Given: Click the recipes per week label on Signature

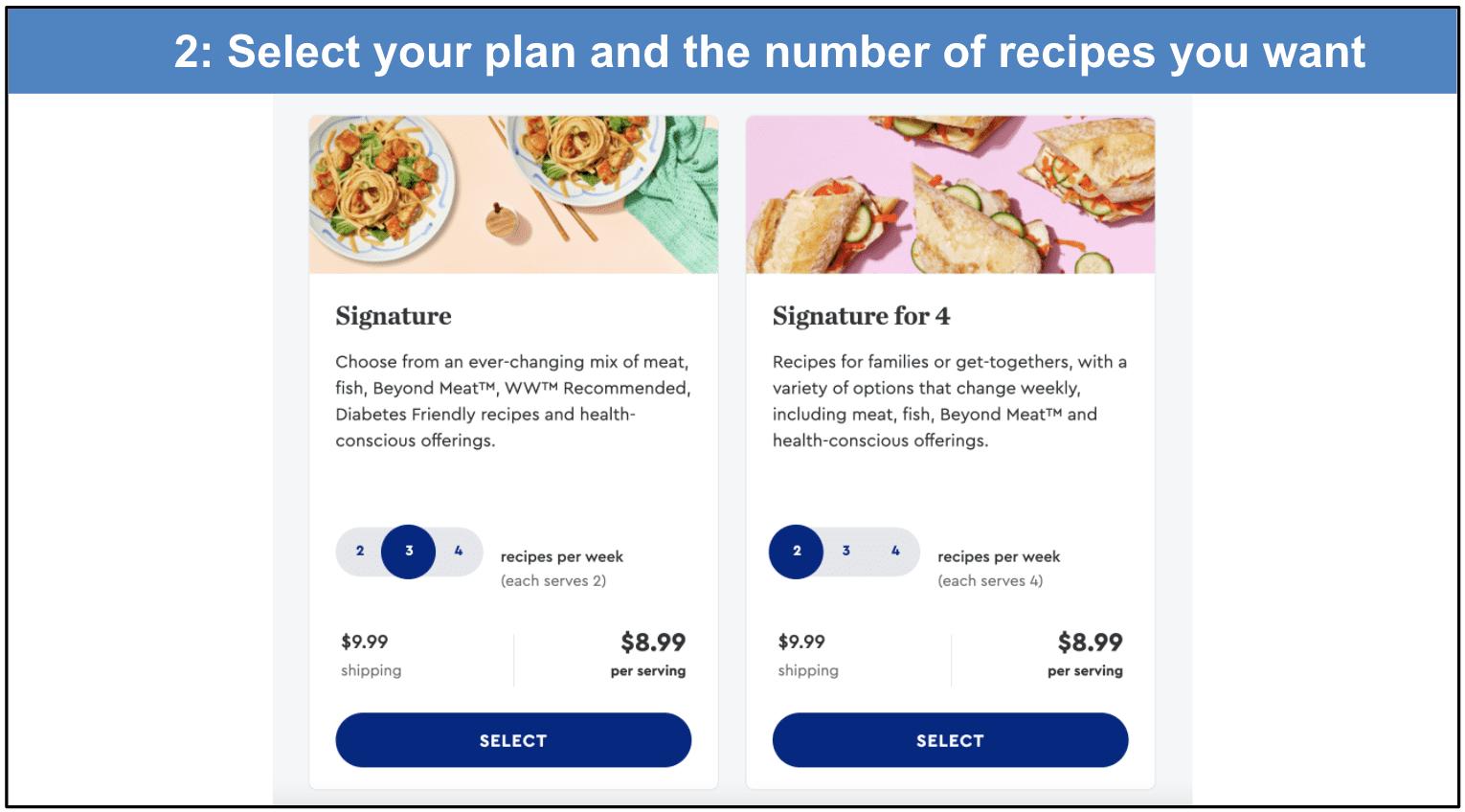Looking at the screenshot, I should click(x=561, y=556).
